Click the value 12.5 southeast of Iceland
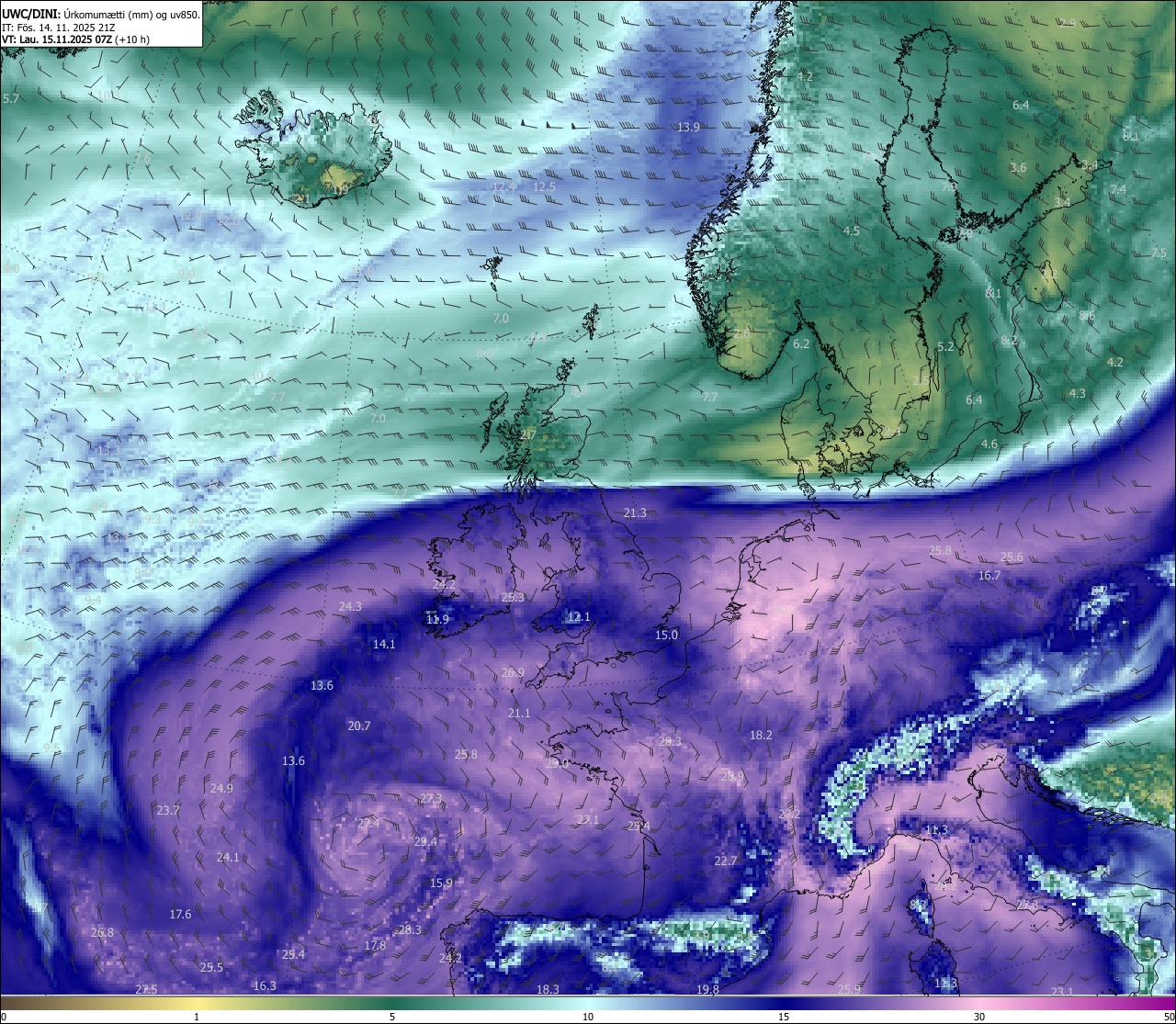1176x1024 pixels. click(545, 186)
